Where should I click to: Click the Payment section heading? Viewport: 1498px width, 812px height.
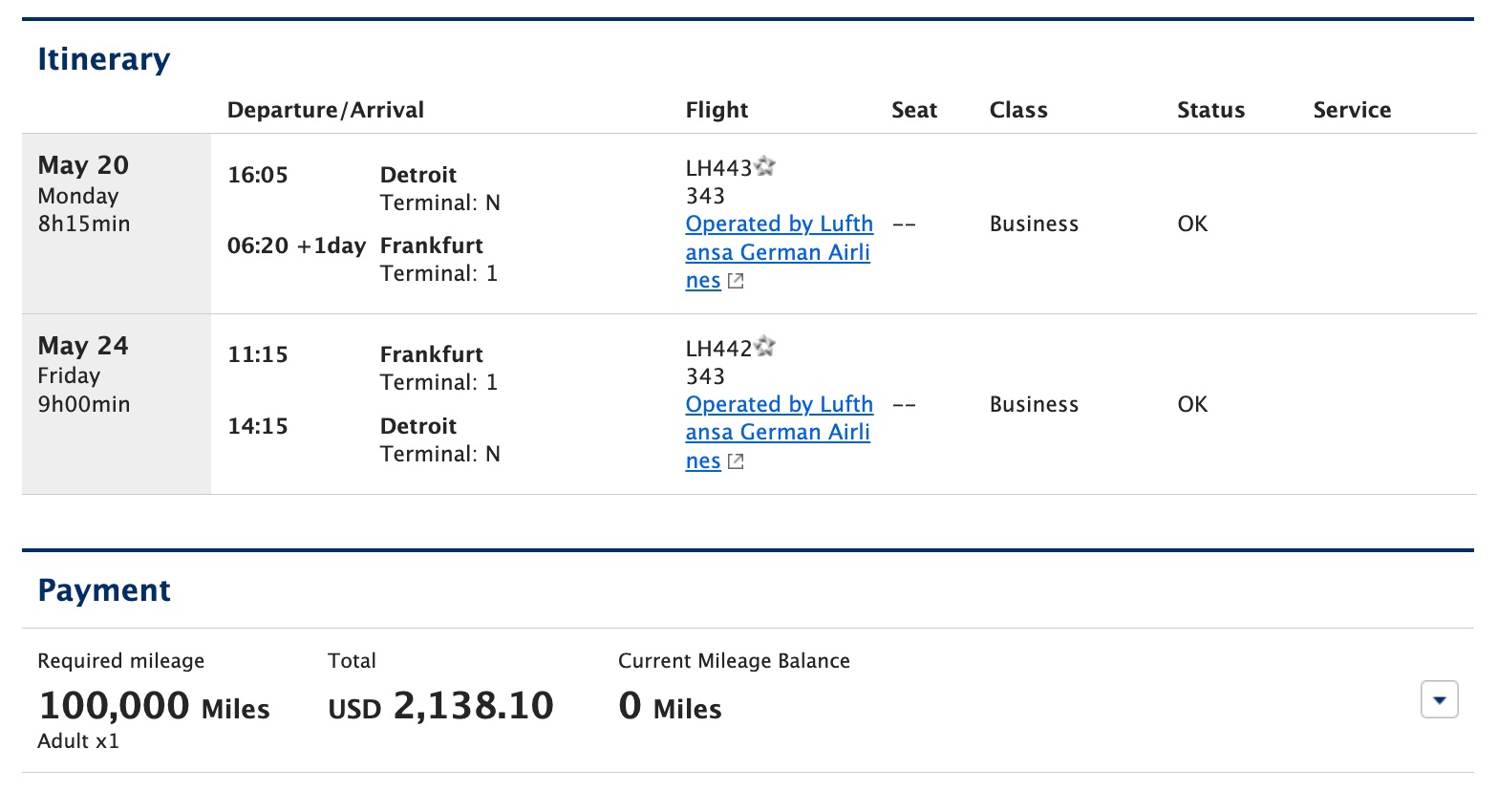tap(104, 589)
